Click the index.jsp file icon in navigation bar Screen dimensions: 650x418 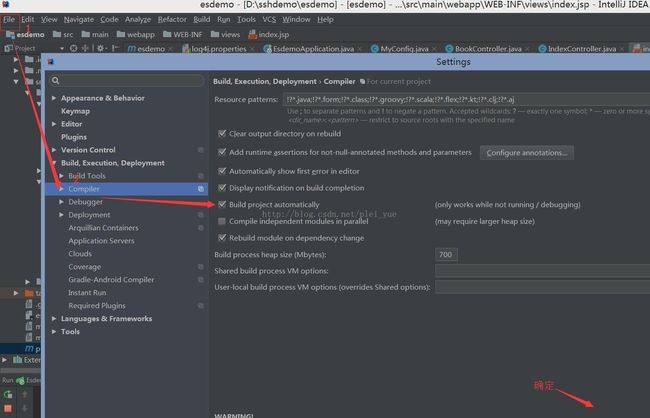[x=252, y=34]
